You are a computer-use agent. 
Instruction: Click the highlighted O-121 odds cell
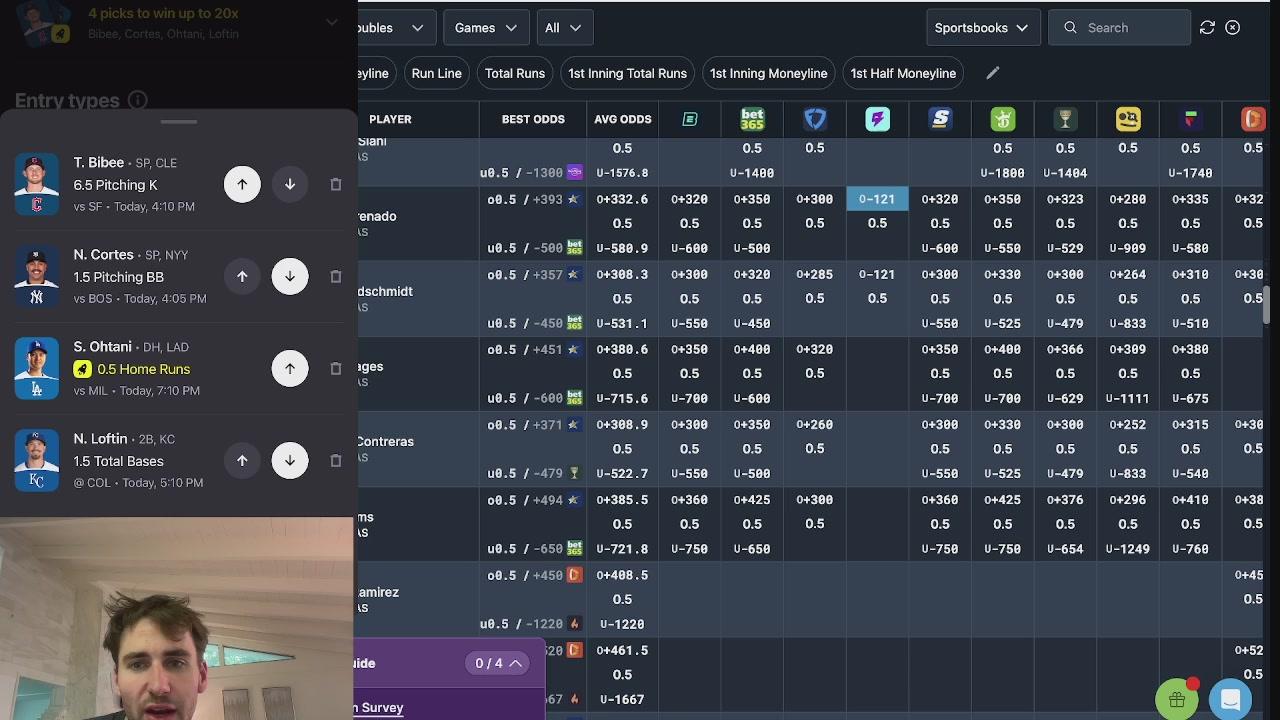tap(877, 199)
